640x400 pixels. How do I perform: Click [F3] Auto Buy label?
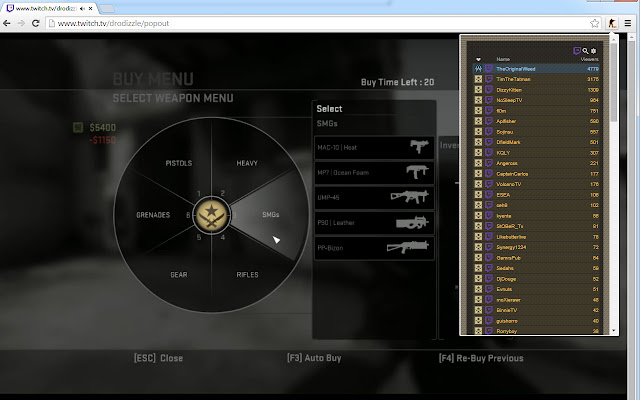(314, 358)
